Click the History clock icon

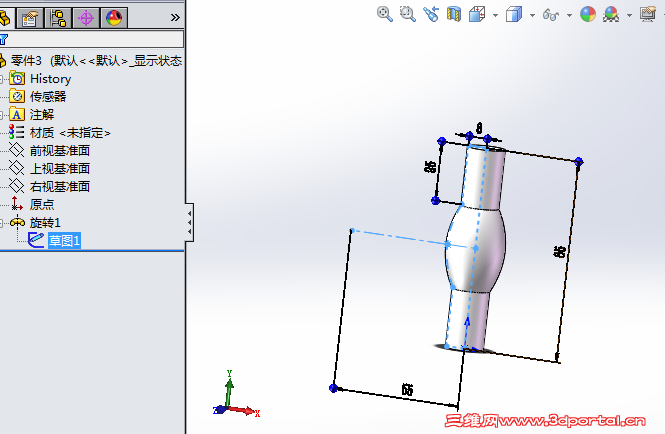[x=17, y=79]
